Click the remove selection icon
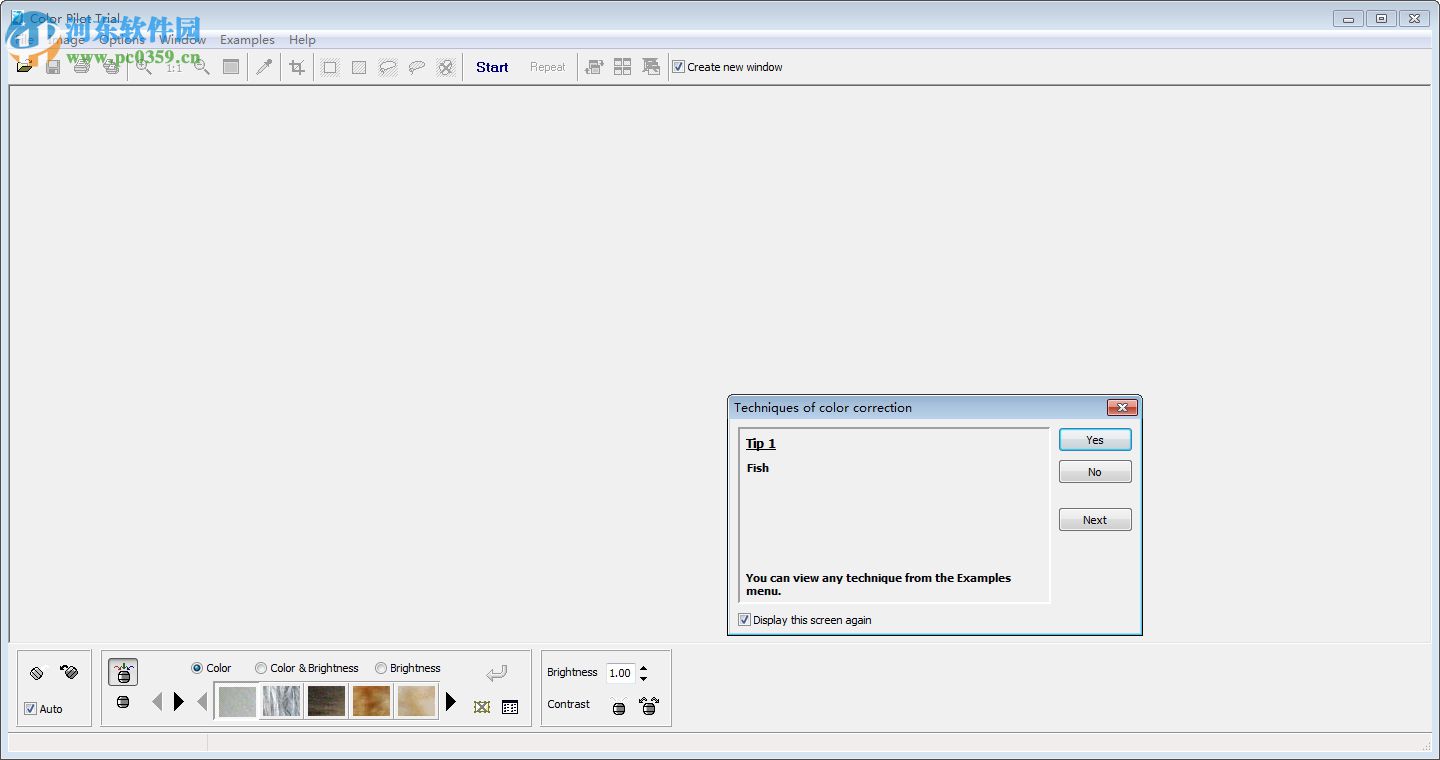 pos(446,67)
